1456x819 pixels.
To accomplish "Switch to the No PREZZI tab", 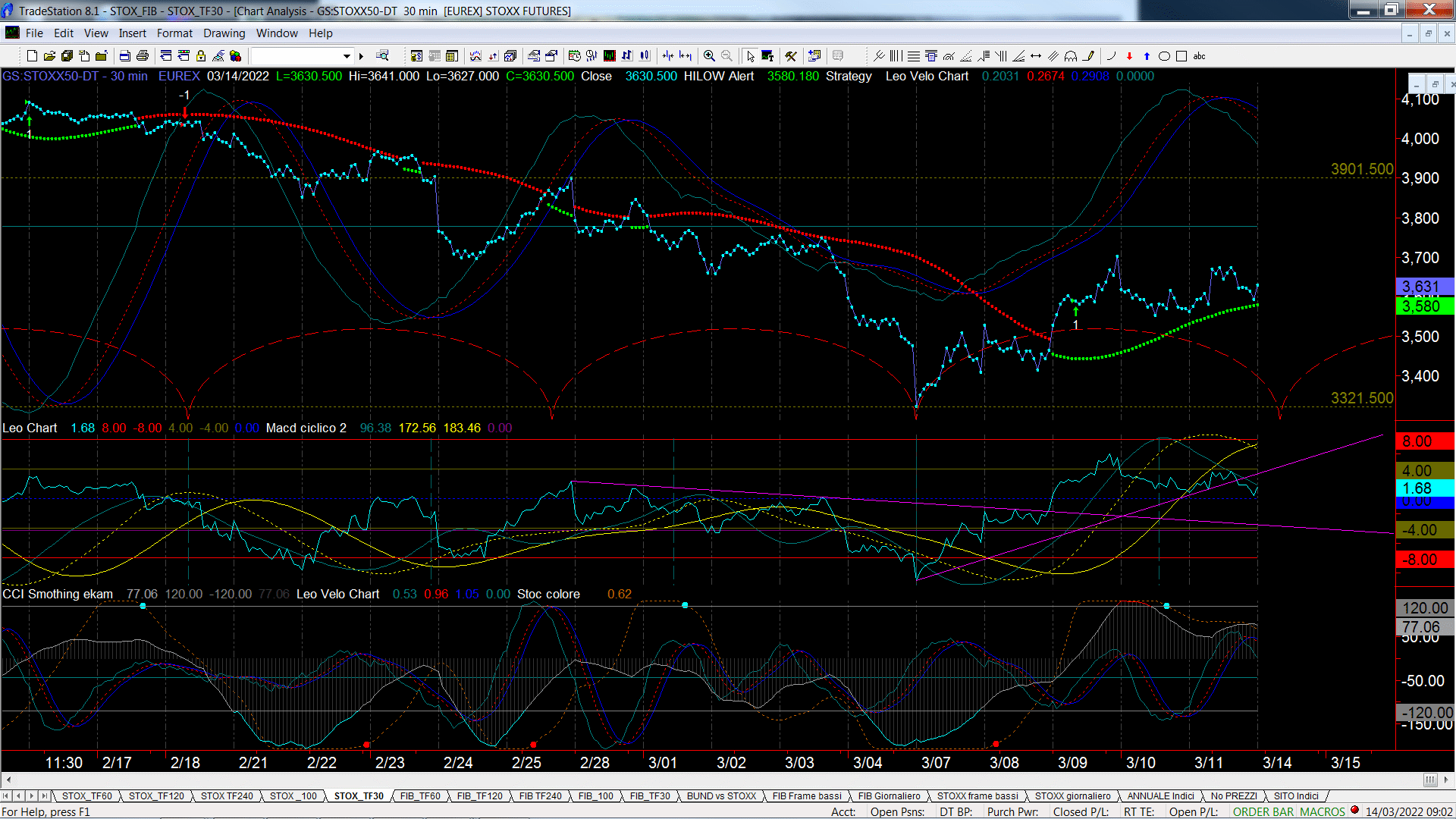I will (1234, 795).
